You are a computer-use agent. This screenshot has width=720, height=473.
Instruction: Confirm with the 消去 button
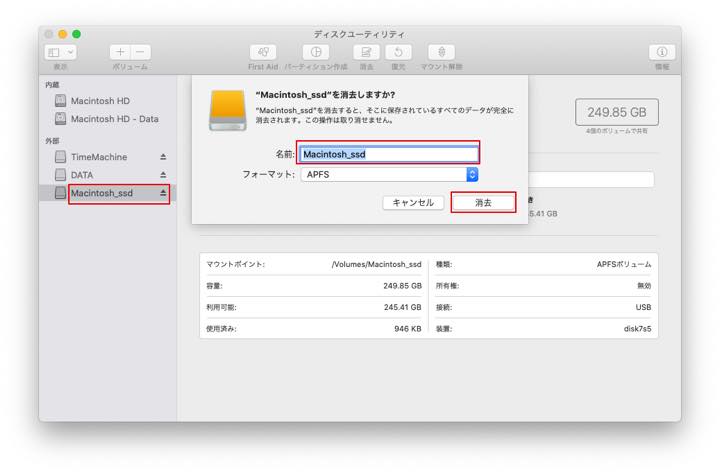483,203
